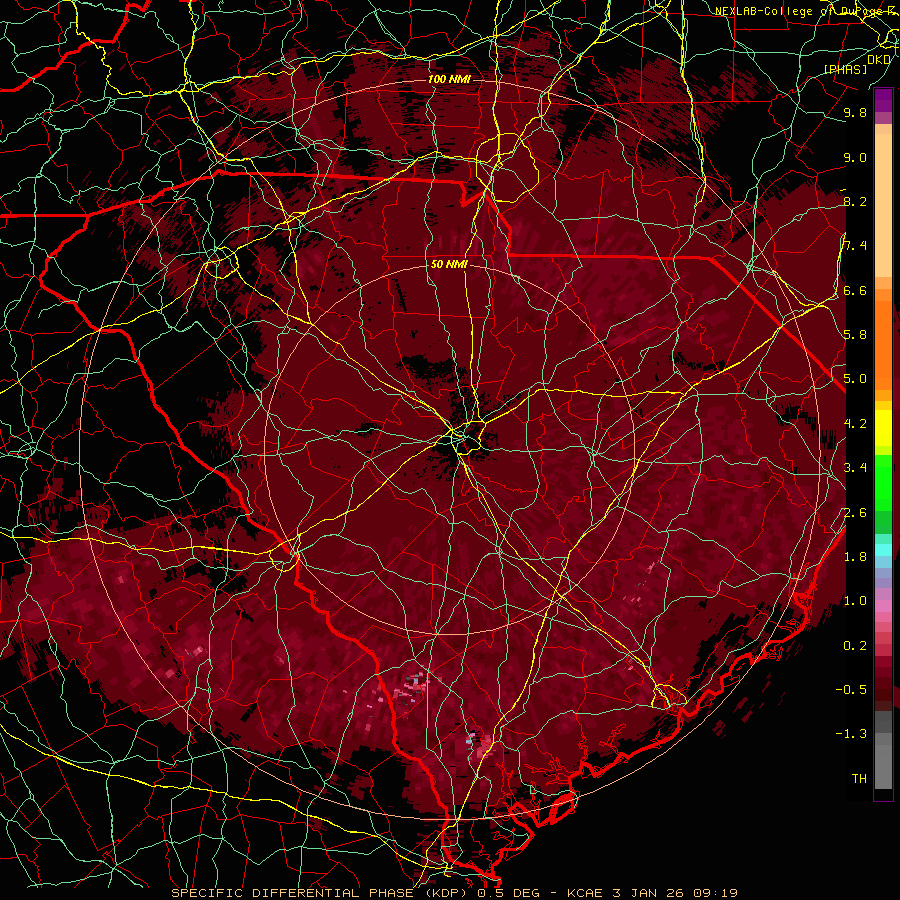
Task: Click the -1.3 value on the scale
Action: point(851,734)
